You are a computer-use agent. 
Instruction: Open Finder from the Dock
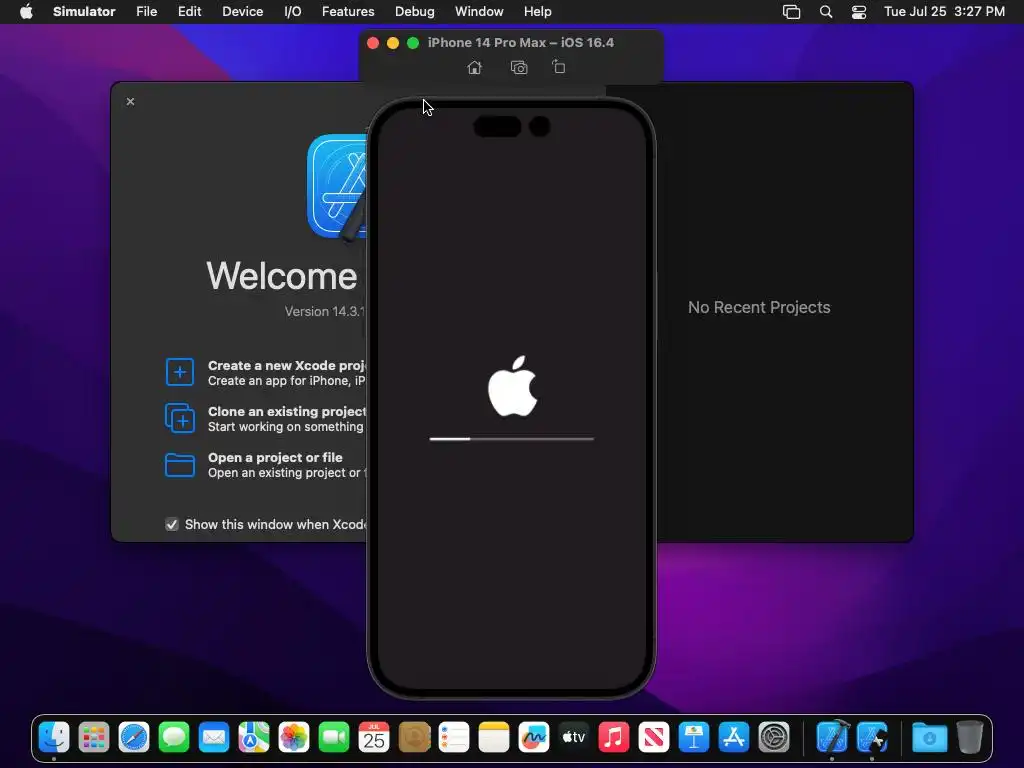54,737
